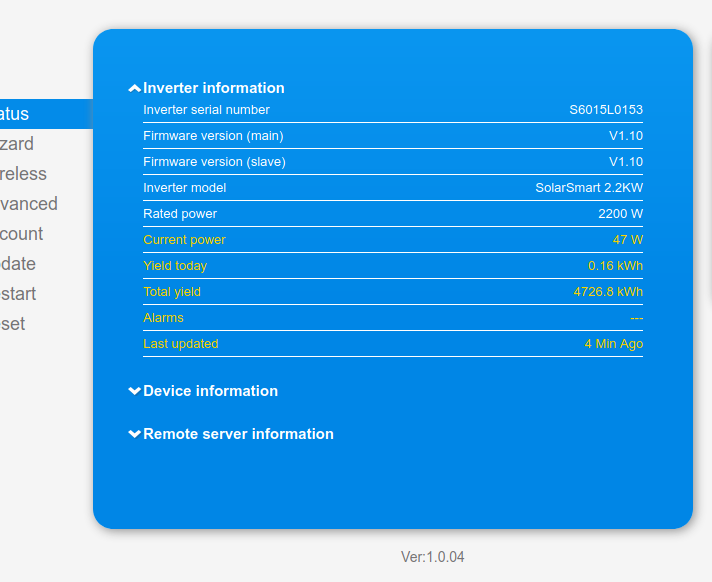The image size is (712, 582).
Task: Click the SolarSmart 2.2KW model value
Action: 589,188
